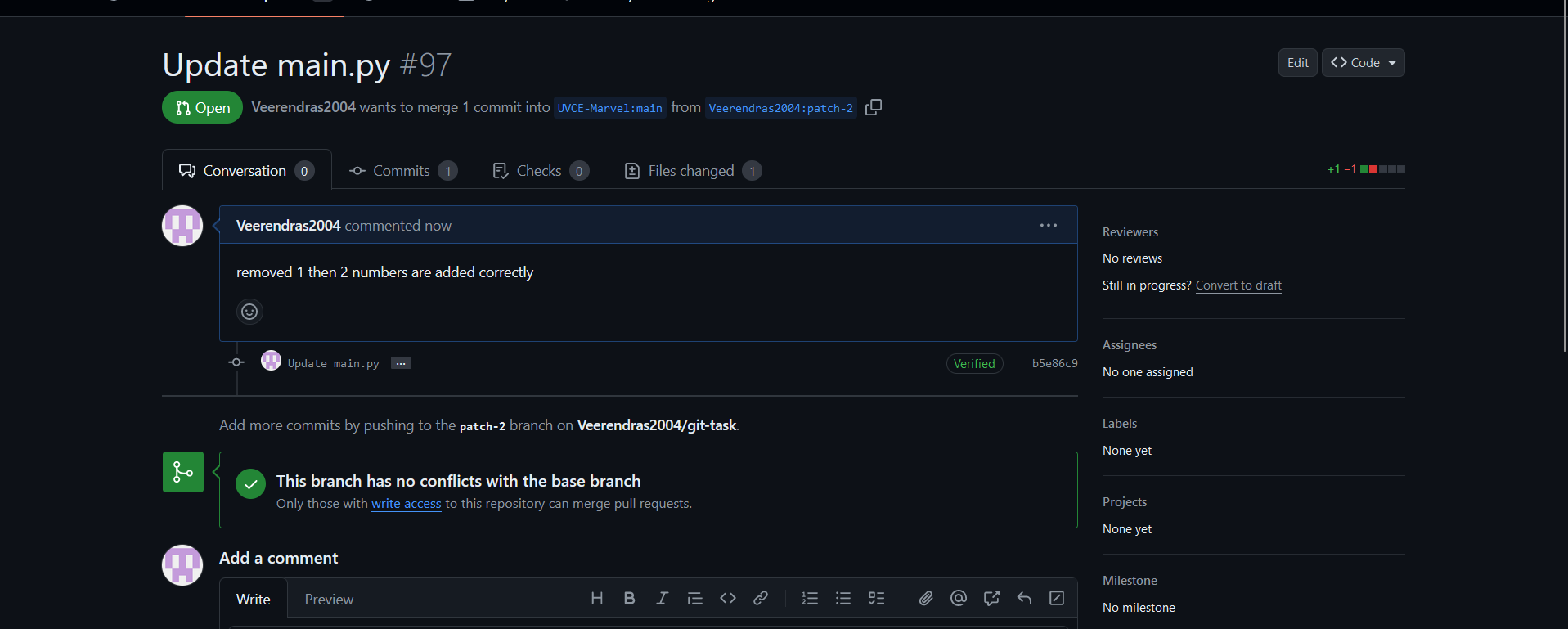Apply bold formatting in comment
The height and width of the screenshot is (629, 1568).
click(x=629, y=599)
